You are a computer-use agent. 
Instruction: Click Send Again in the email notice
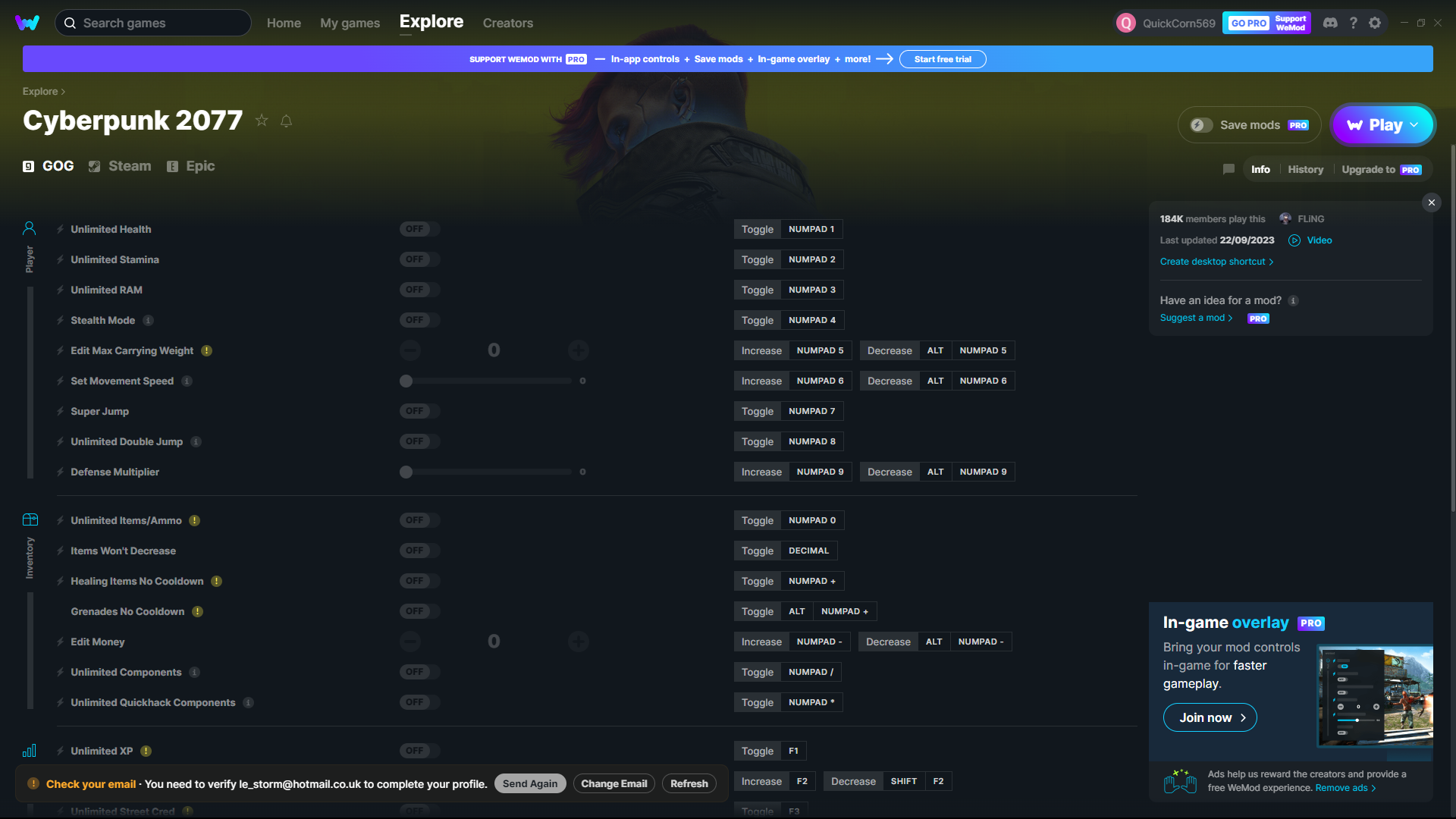(529, 783)
